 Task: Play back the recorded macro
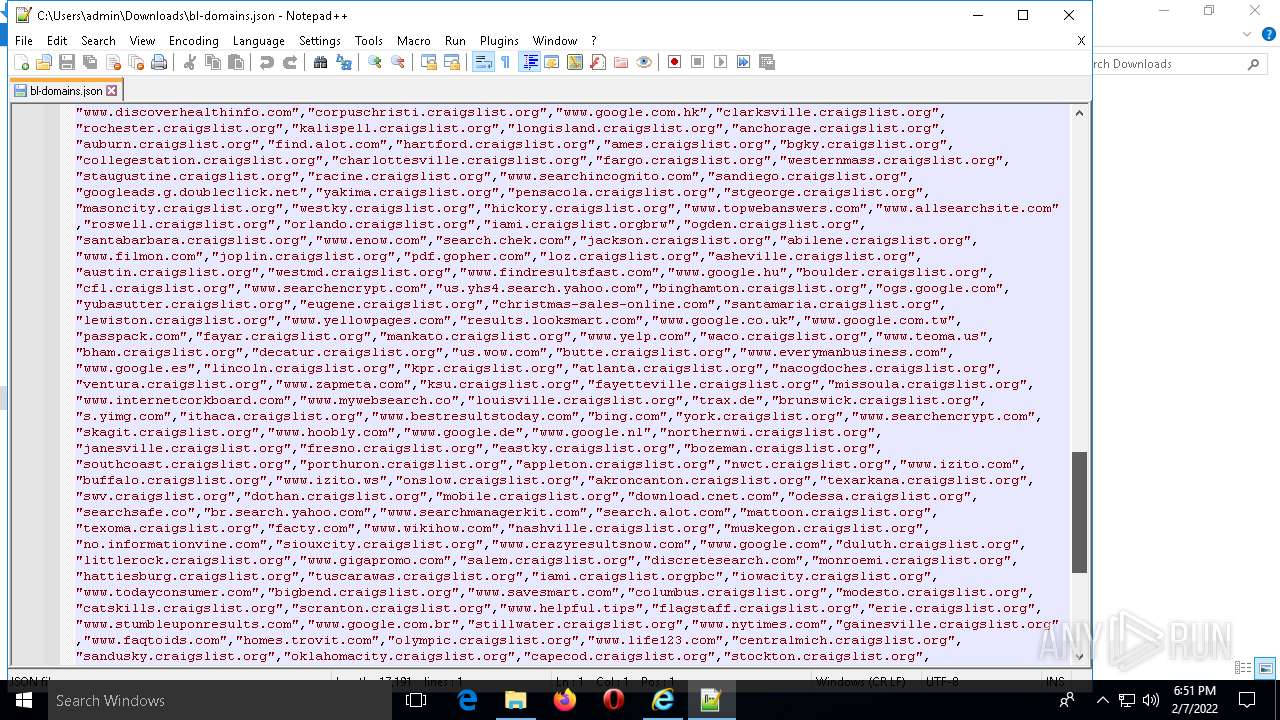coord(721,62)
